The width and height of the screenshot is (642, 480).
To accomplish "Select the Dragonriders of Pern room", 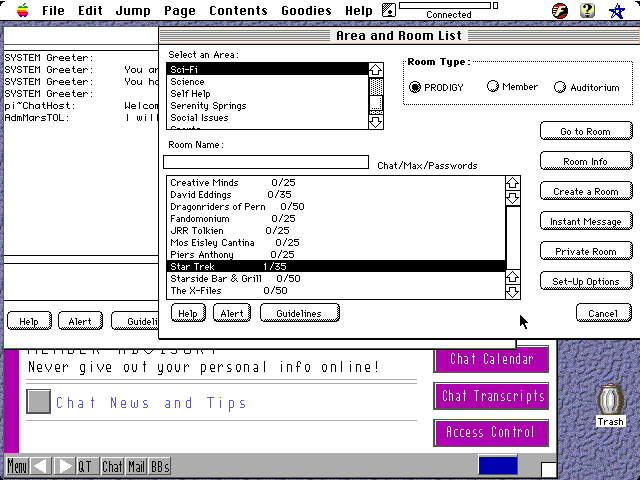I will pos(336,206).
